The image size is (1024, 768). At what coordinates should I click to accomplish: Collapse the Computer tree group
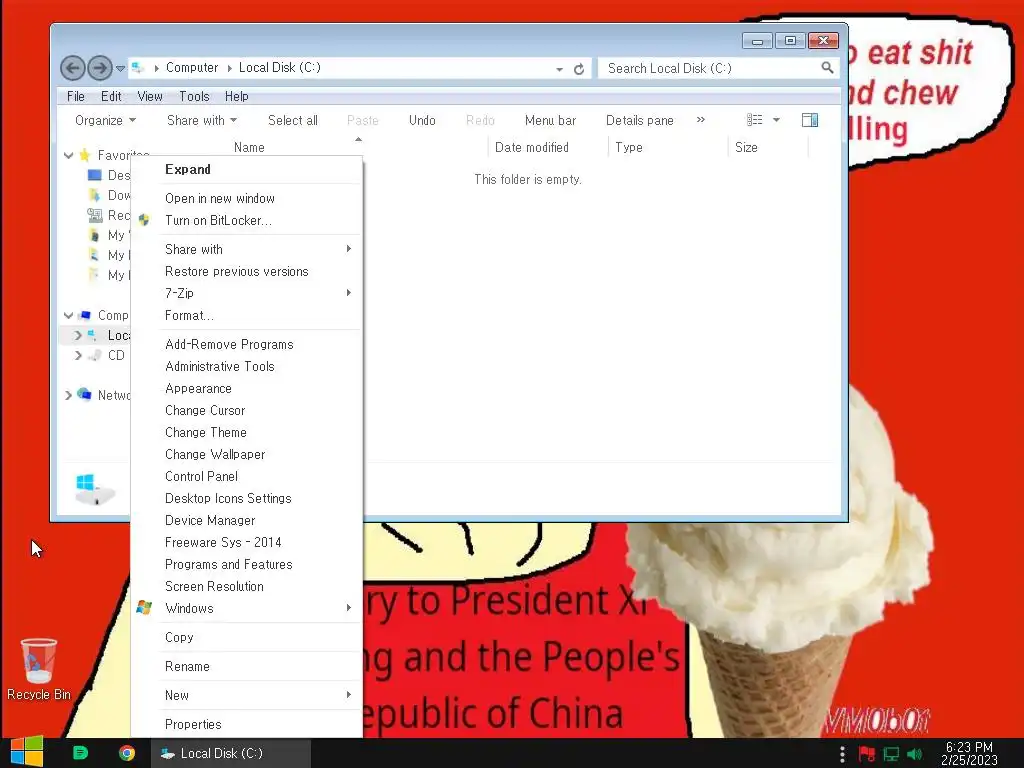pyautogui.click(x=69, y=315)
